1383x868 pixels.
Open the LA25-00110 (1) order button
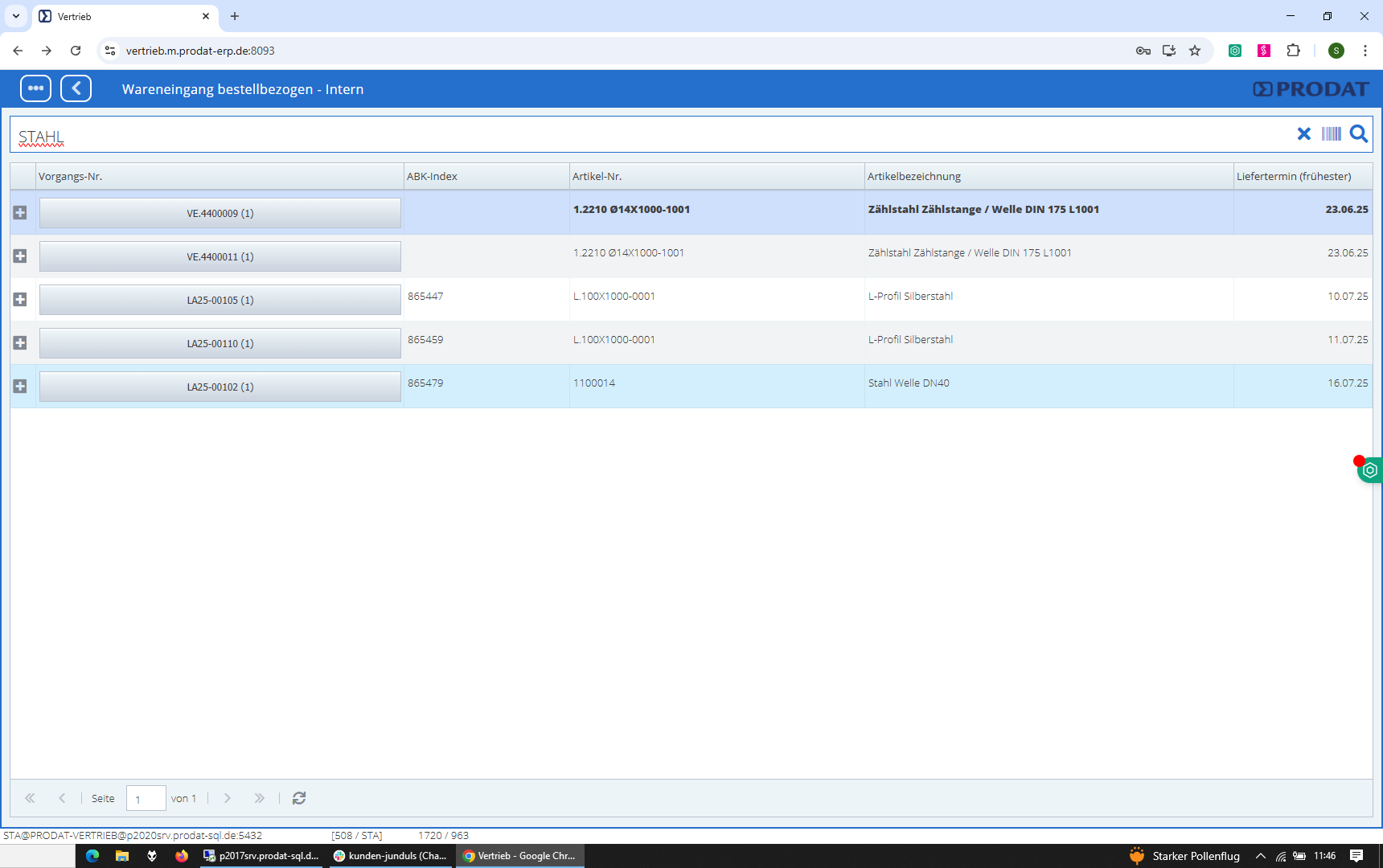click(x=220, y=344)
